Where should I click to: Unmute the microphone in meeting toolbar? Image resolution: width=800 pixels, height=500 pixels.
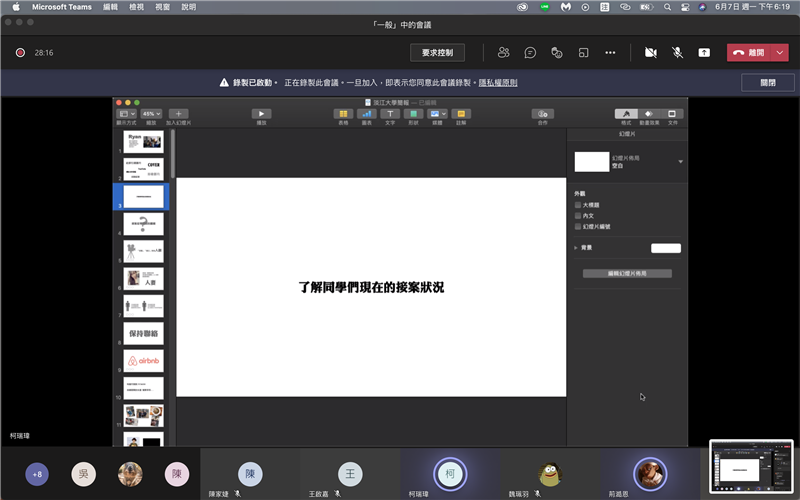(677, 52)
